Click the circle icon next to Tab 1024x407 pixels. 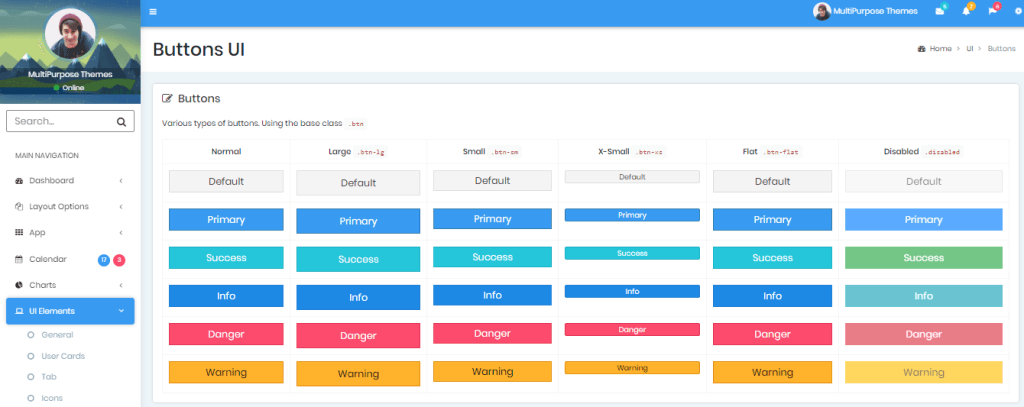tap(31, 377)
